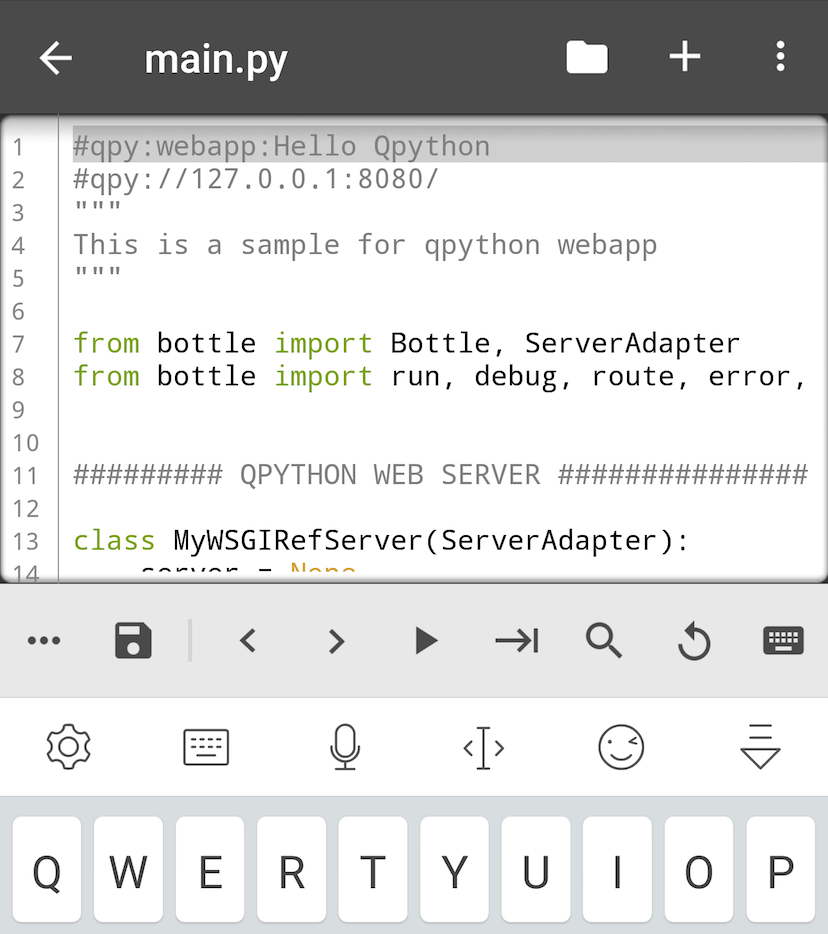
Task: Undo the last edit
Action: [694, 641]
